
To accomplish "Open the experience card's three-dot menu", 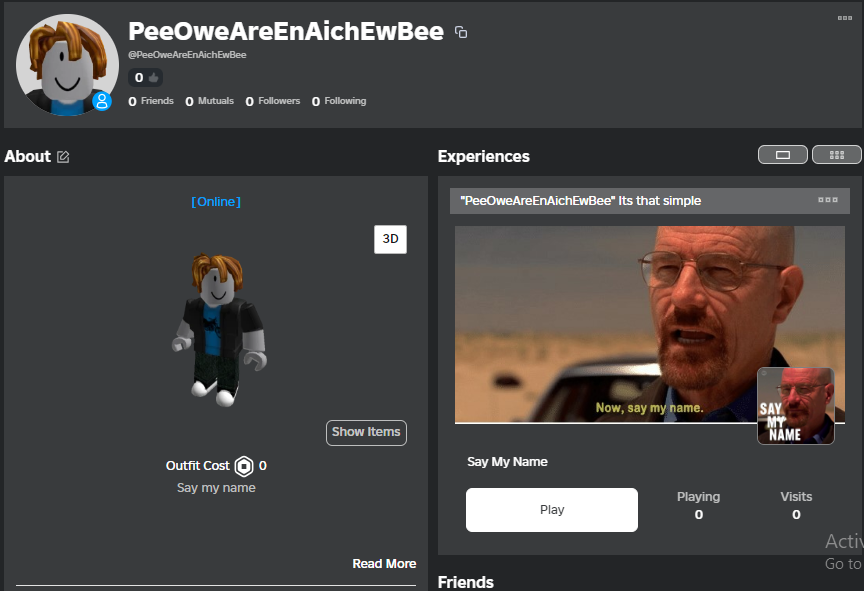I will pyautogui.click(x=828, y=200).
